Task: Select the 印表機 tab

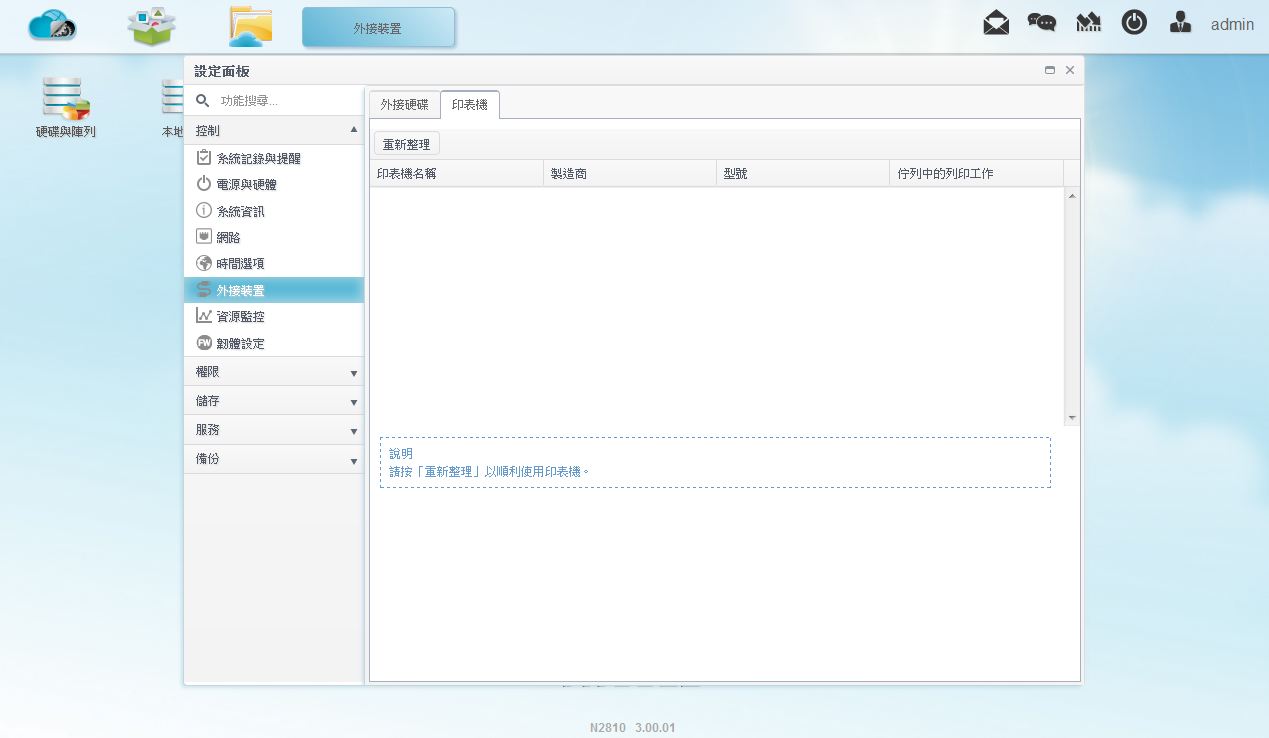Action: [x=470, y=105]
